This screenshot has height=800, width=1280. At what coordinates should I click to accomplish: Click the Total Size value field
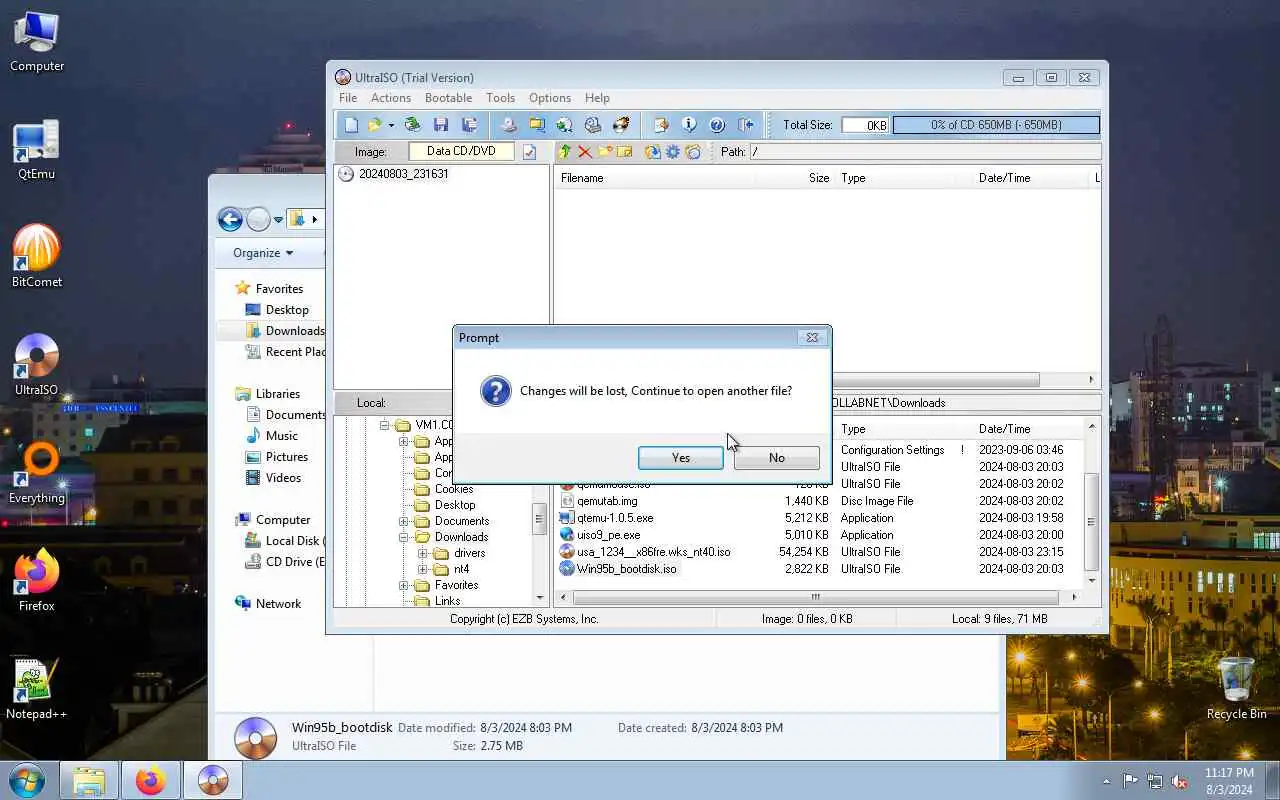coord(865,125)
